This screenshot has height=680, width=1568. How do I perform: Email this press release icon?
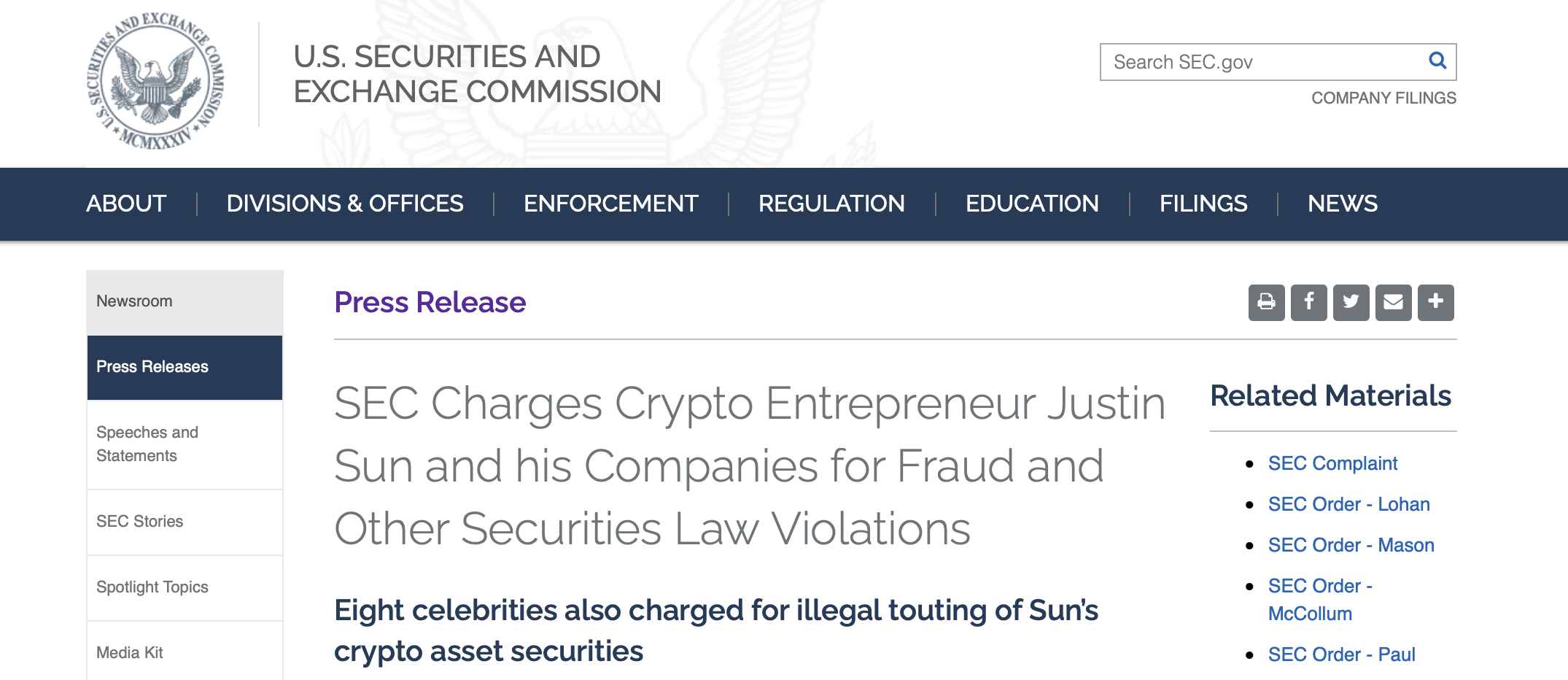pos(1393,302)
